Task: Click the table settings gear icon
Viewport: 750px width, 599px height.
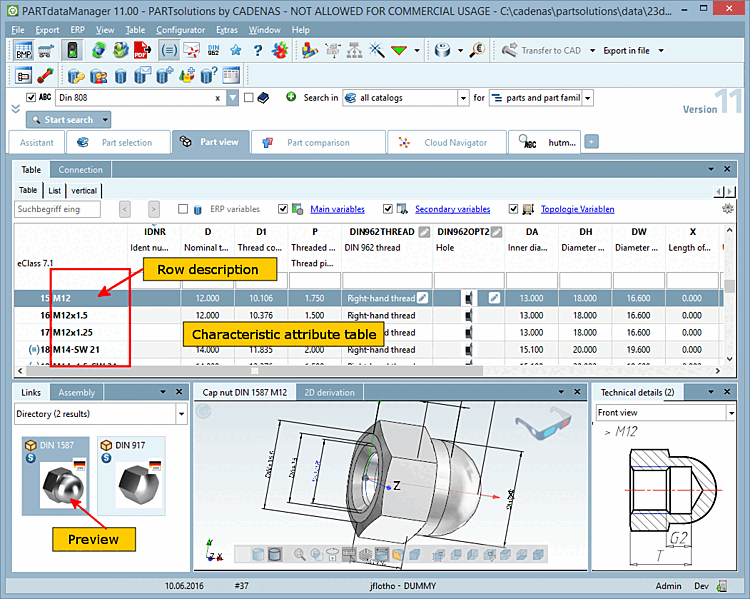Action: [728, 209]
